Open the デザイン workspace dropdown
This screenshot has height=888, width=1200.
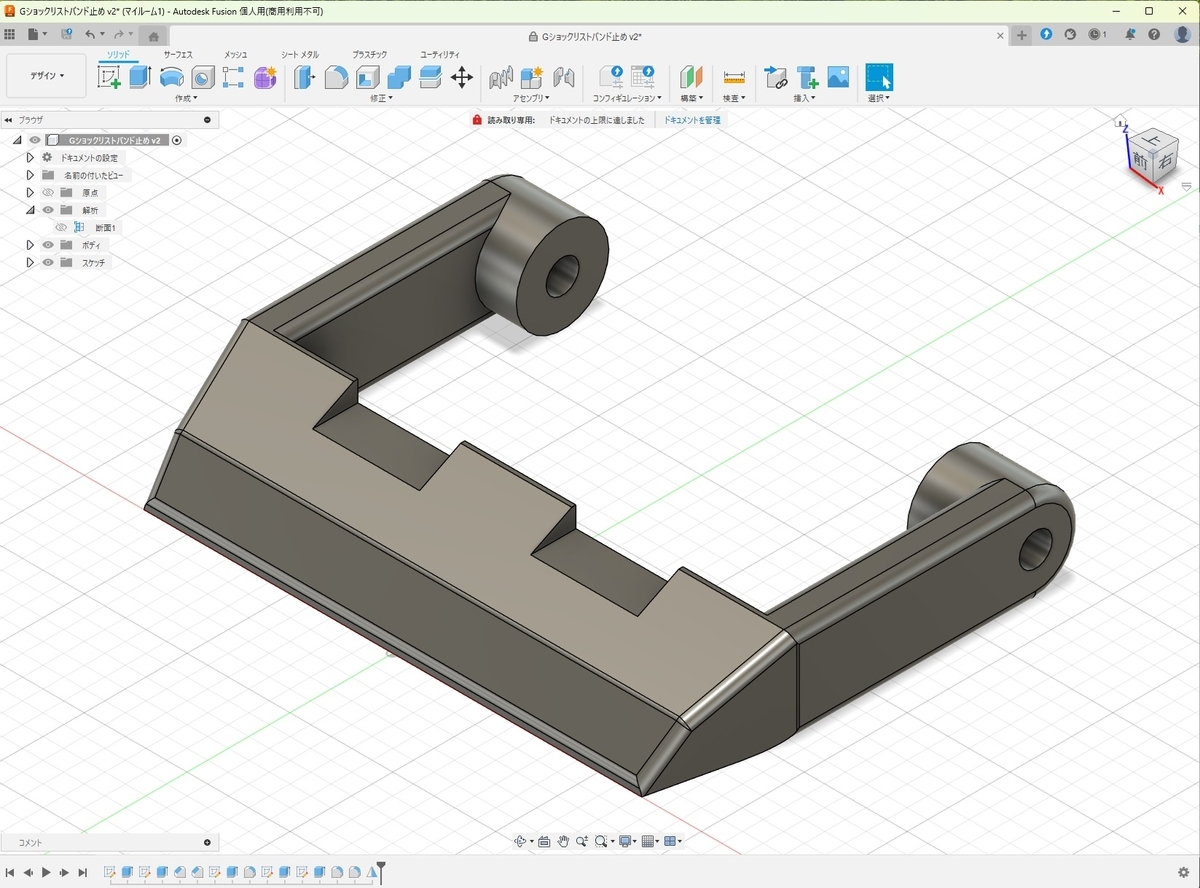(47, 76)
